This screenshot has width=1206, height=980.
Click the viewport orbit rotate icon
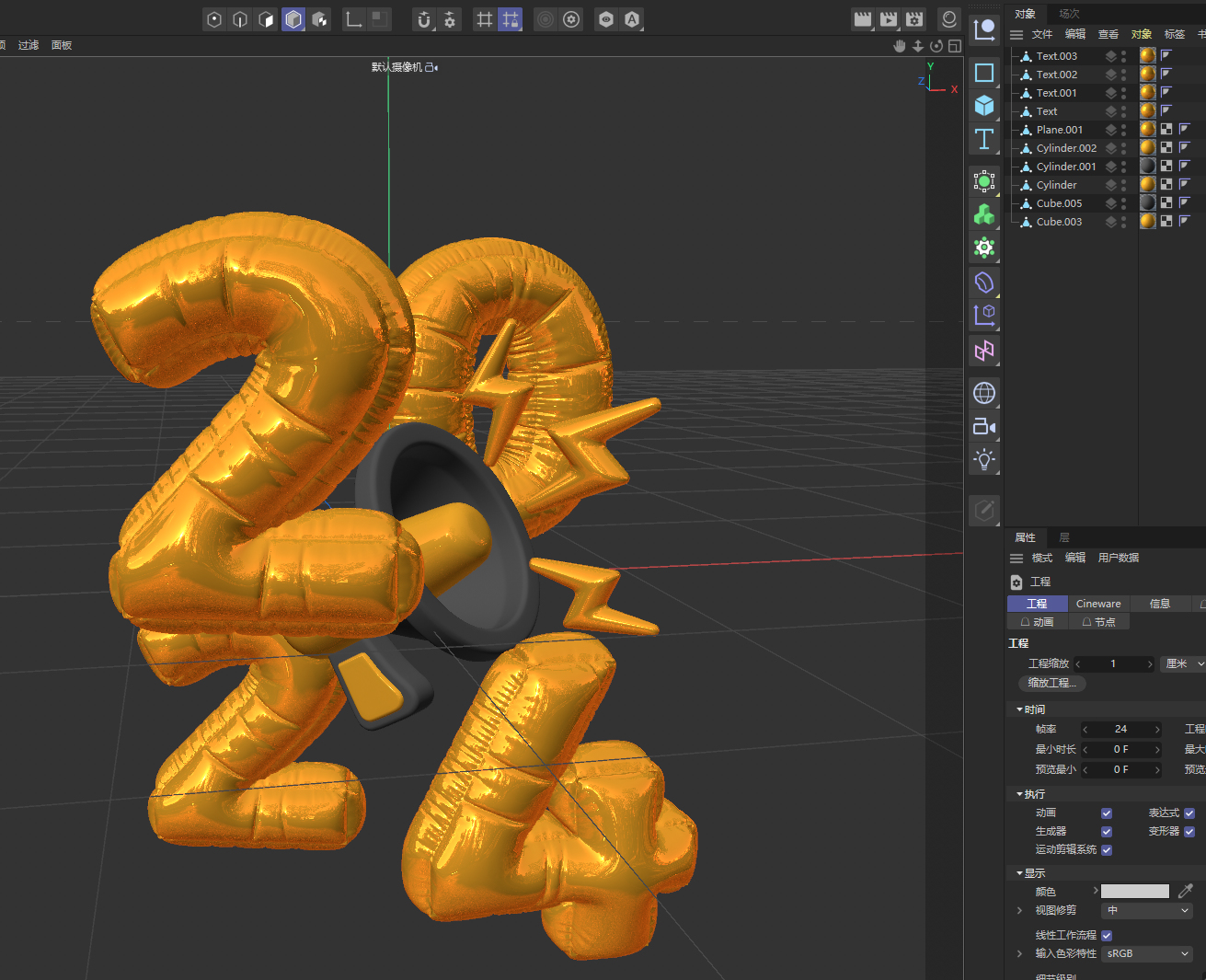click(x=936, y=46)
